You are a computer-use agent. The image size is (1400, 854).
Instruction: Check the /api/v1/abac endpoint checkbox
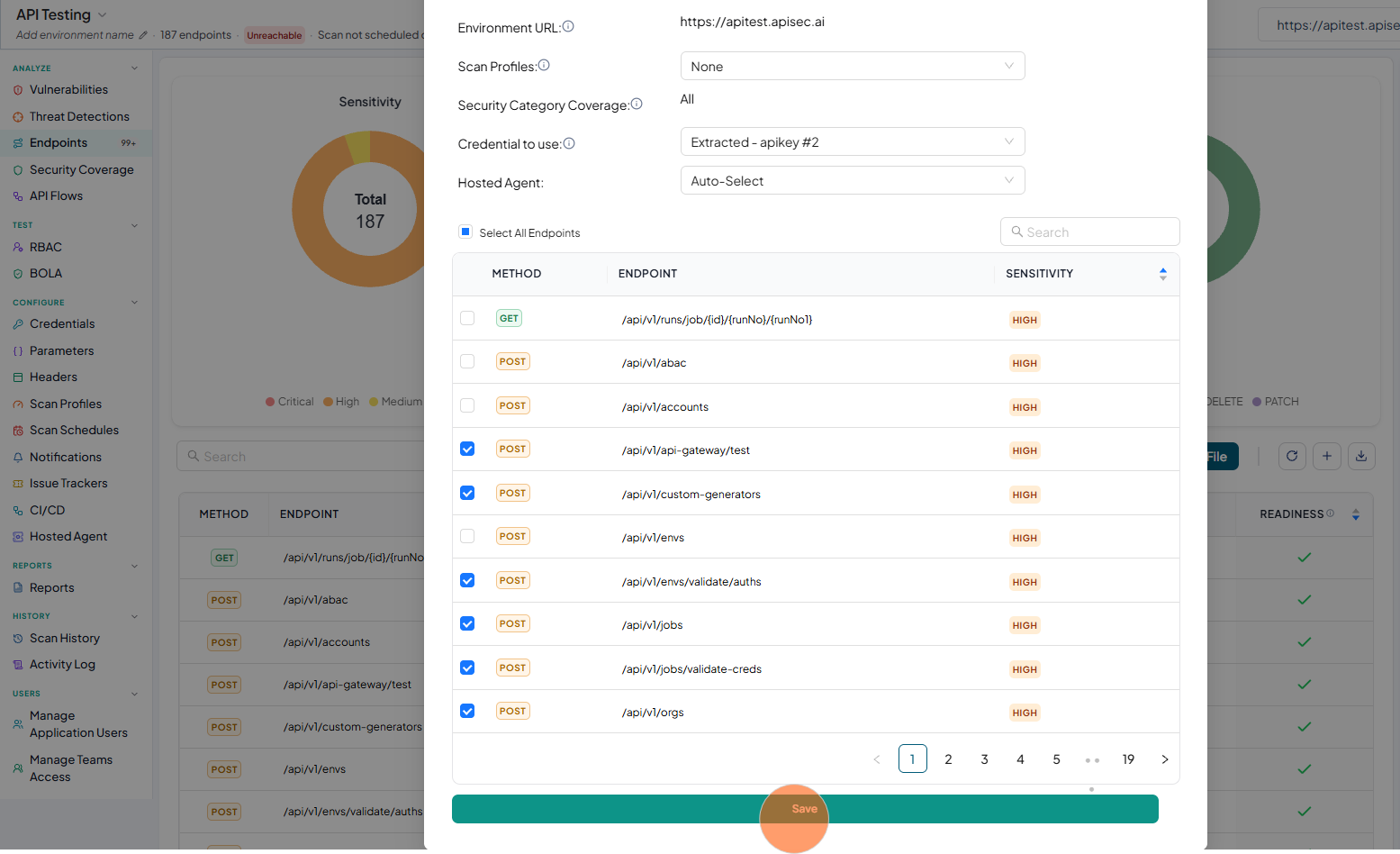467,361
